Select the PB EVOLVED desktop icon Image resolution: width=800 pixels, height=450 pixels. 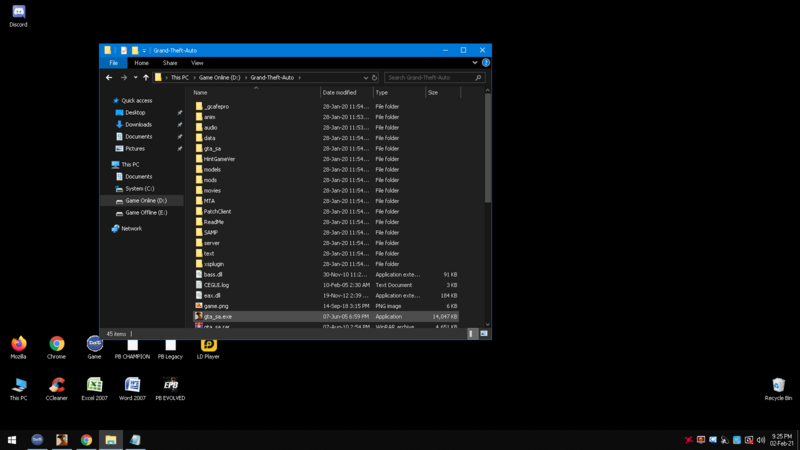click(170, 389)
